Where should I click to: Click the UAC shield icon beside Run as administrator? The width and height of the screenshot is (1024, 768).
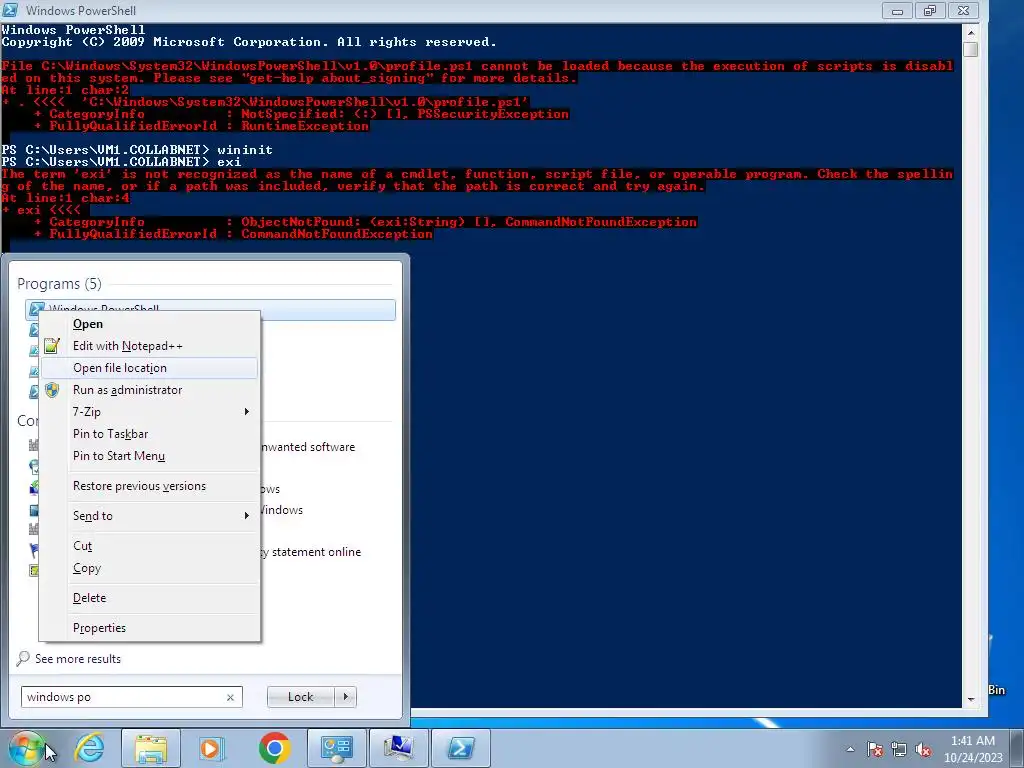coord(52,390)
